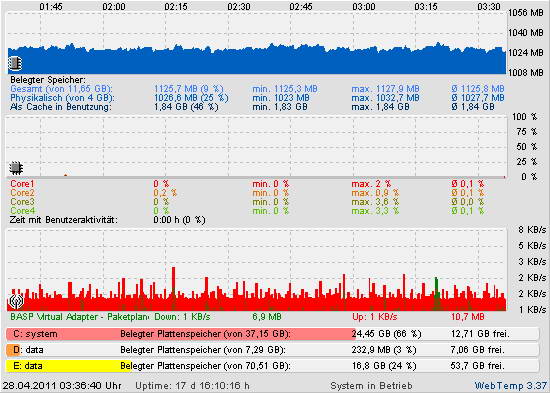Select the C: system disk usage bar
The height and width of the screenshot is (393, 550).
[272, 334]
